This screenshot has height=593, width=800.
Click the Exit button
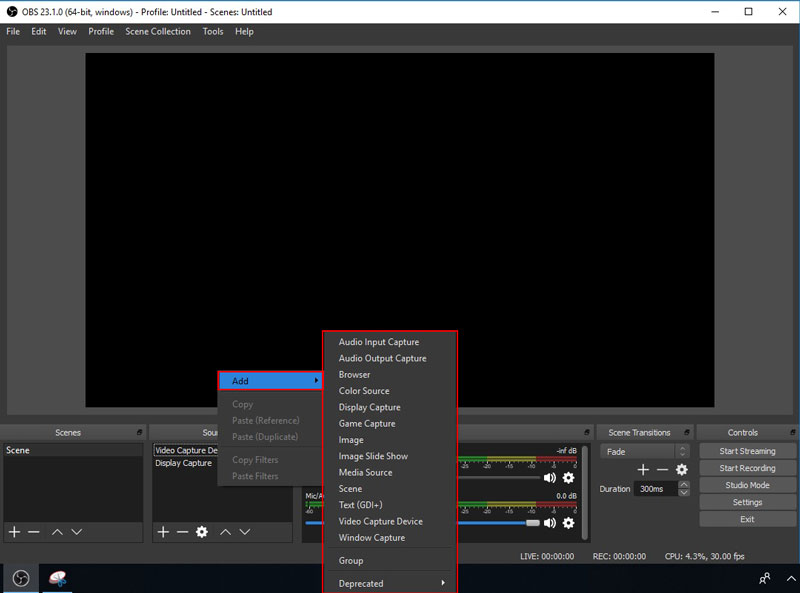coord(747,519)
